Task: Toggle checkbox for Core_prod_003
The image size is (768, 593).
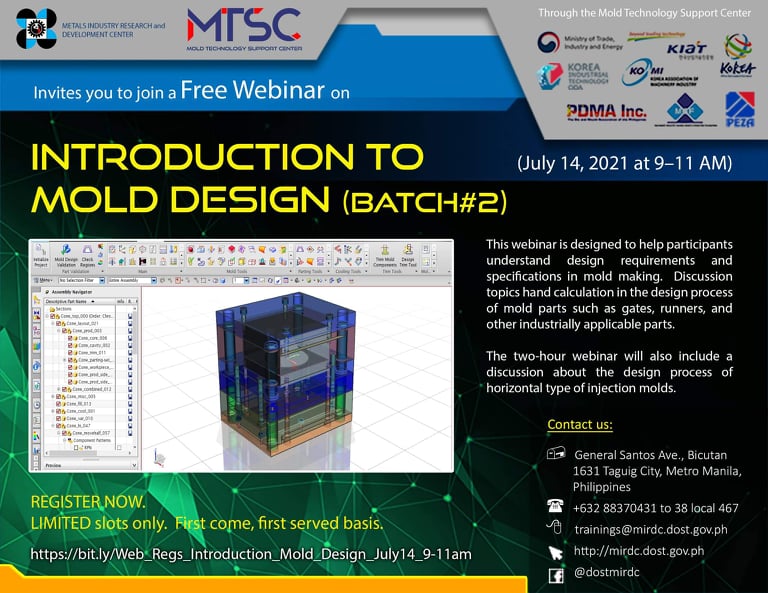Action: point(65,331)
